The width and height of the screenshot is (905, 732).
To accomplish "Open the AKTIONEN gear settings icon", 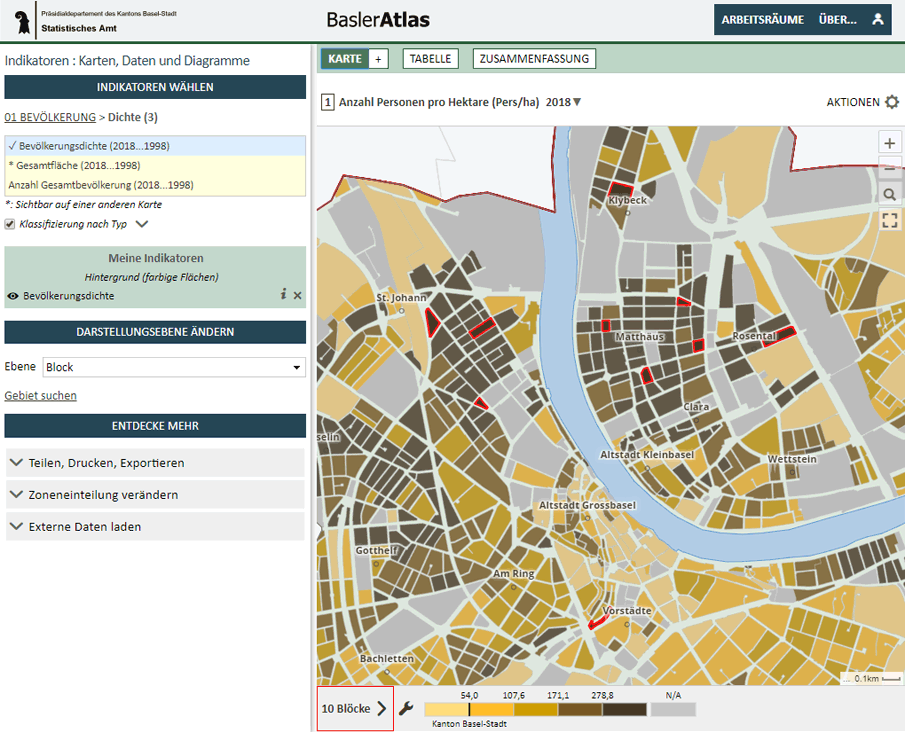I will [892, 102].
